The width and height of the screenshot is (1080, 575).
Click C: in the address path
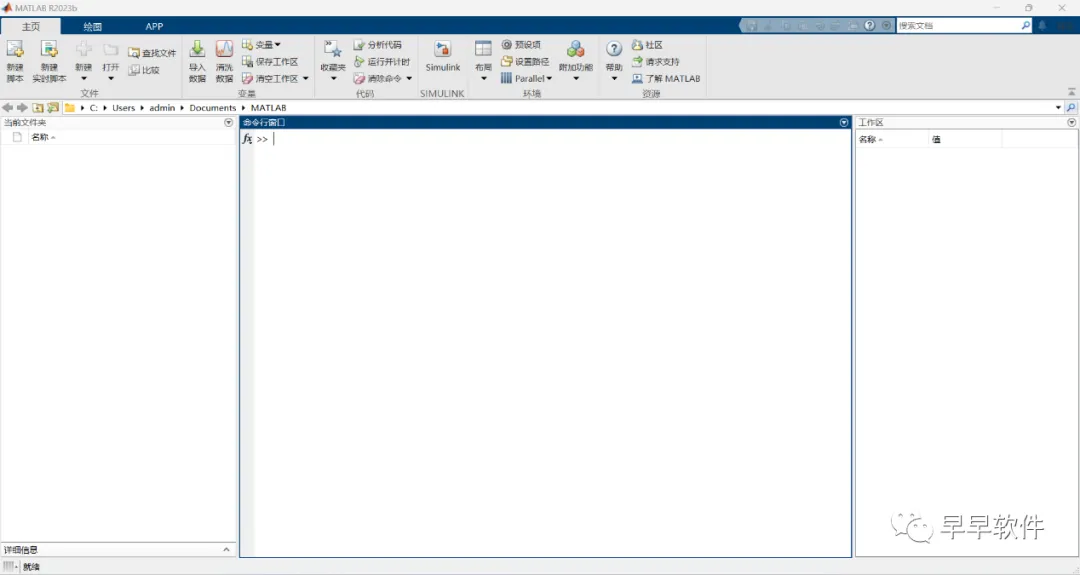coord(94,107)
